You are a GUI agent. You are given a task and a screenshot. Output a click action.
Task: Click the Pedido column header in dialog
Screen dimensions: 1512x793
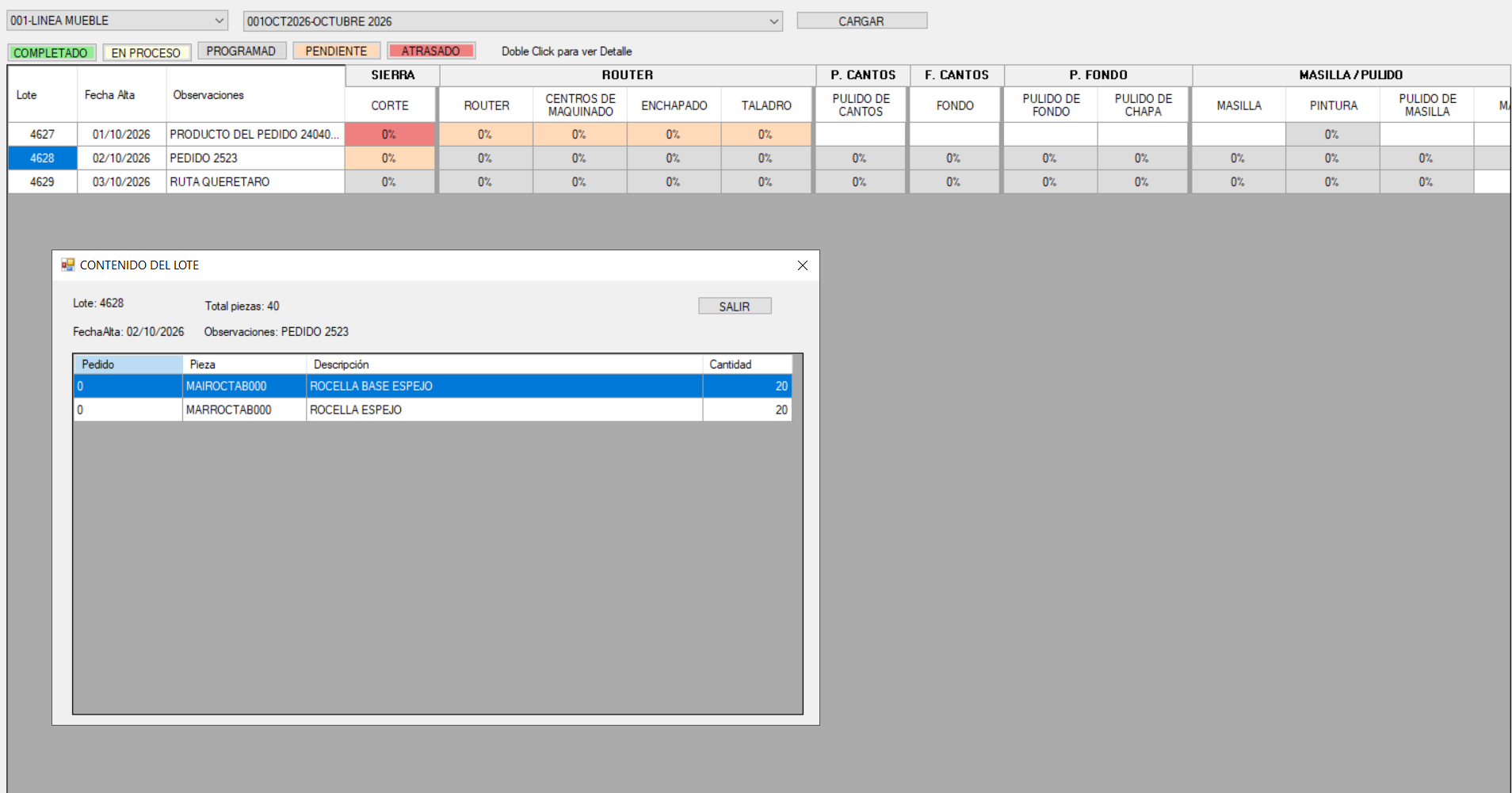[128, 364]
